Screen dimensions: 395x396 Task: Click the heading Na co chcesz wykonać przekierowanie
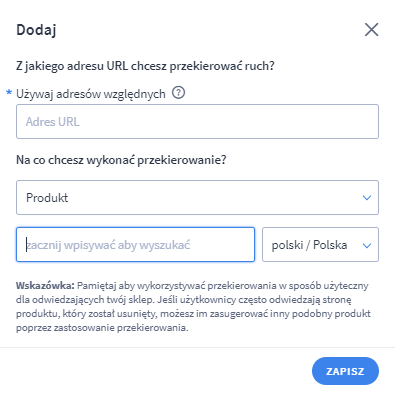pyautogui.click(x=121, y=160)
